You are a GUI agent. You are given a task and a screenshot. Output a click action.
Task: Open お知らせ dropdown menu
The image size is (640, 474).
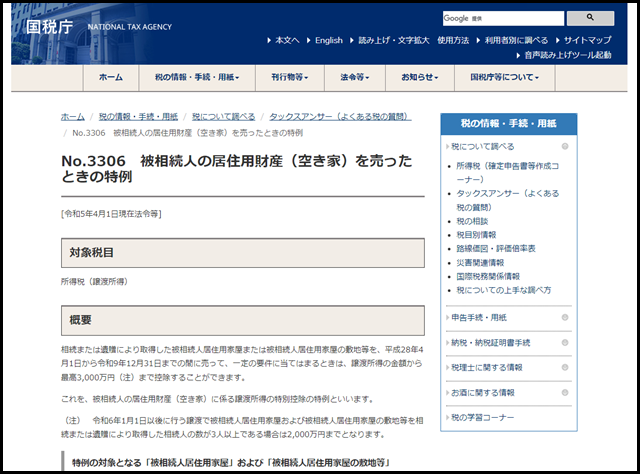pyautogui.click(x=420, y=77)
